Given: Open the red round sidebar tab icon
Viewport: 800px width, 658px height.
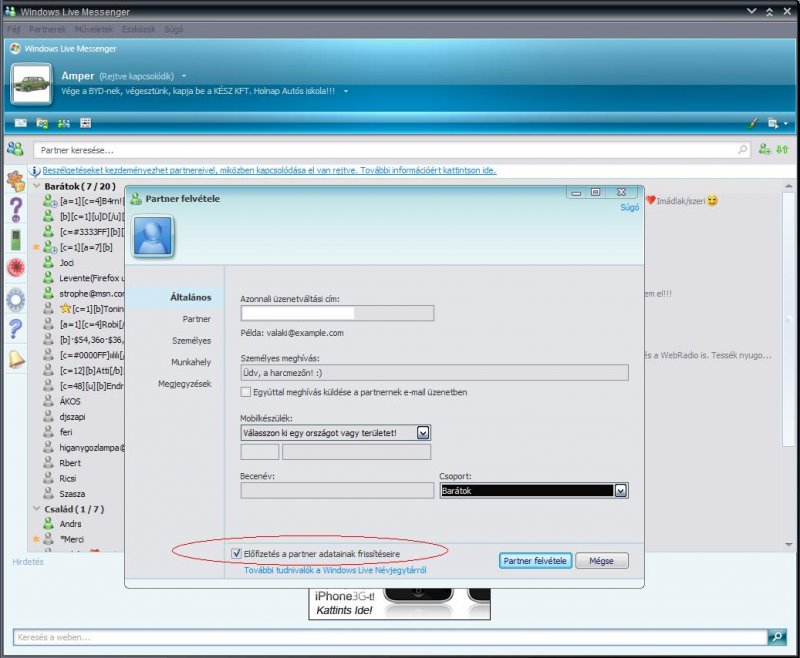Looking at the screenshot, I should (16, 268).
